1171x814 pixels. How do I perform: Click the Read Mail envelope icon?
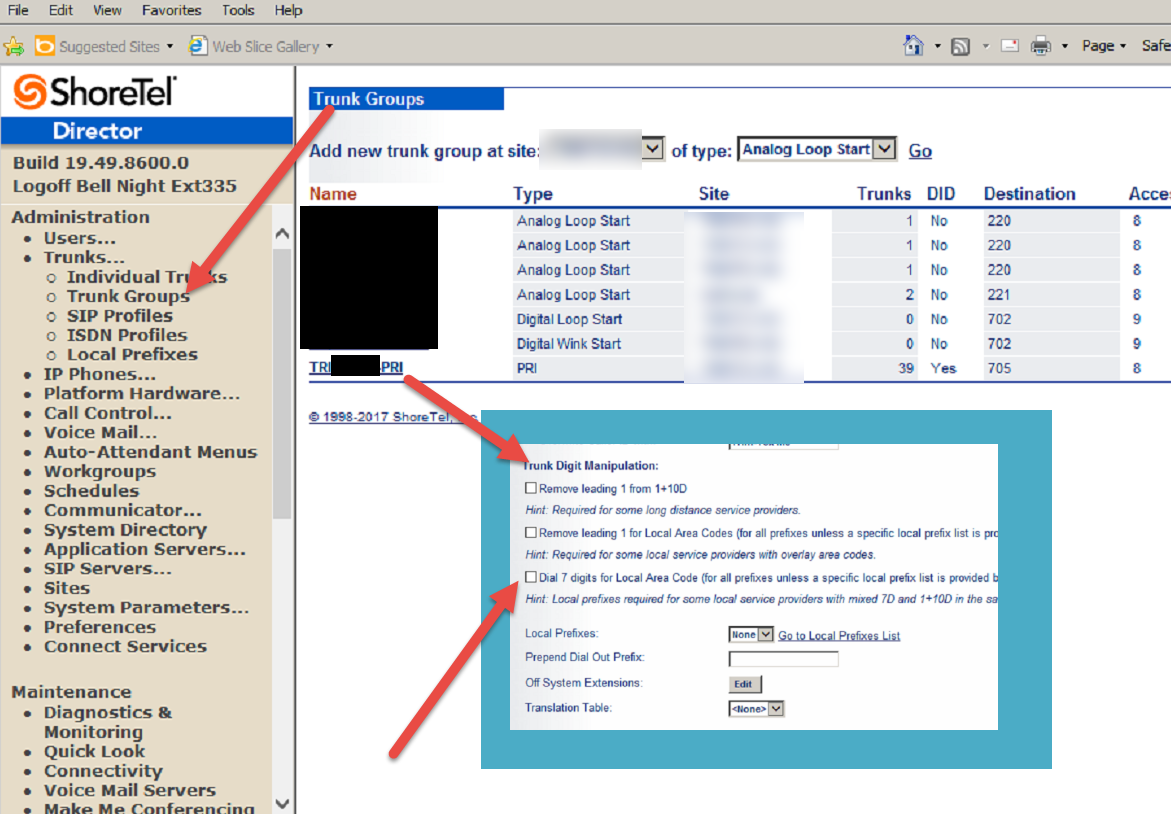[1010, 46]
